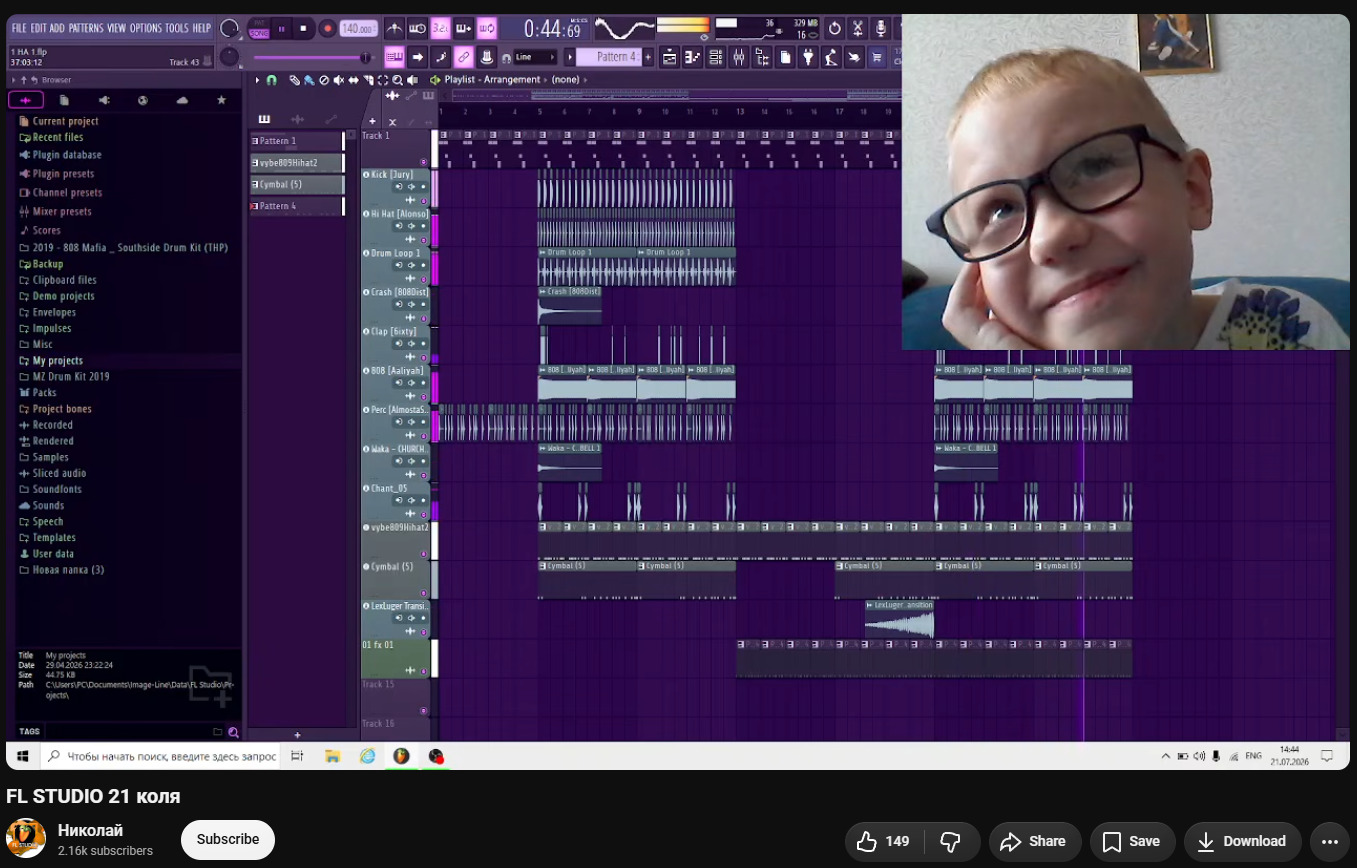Image resolution: width=1357 pixels, height=868 pixels.
Task: Expand the Plugin database folder
Action: pyautogui.click(x=66, y=155)
